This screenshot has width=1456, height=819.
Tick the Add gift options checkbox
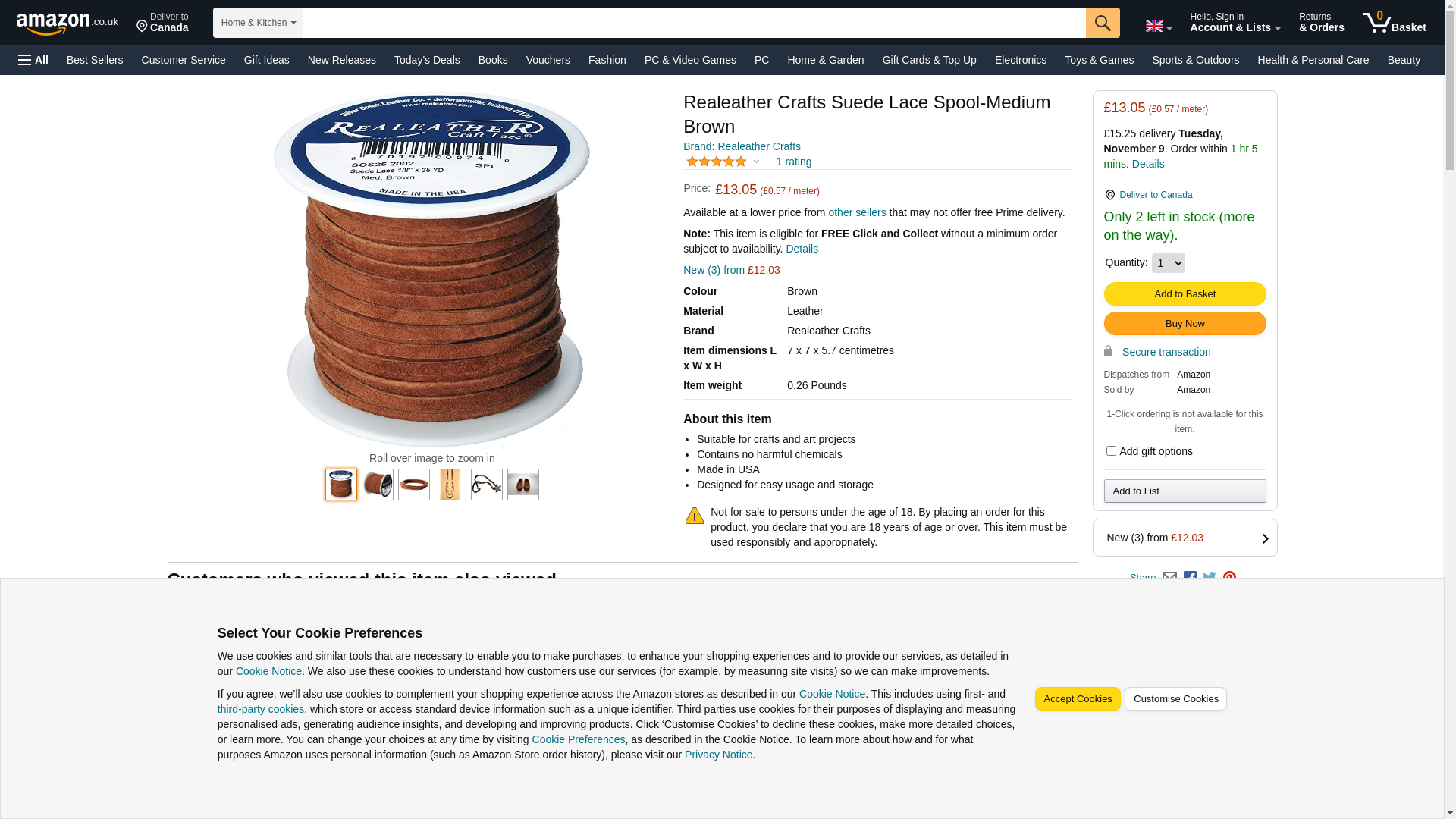tap(1111, 451)
